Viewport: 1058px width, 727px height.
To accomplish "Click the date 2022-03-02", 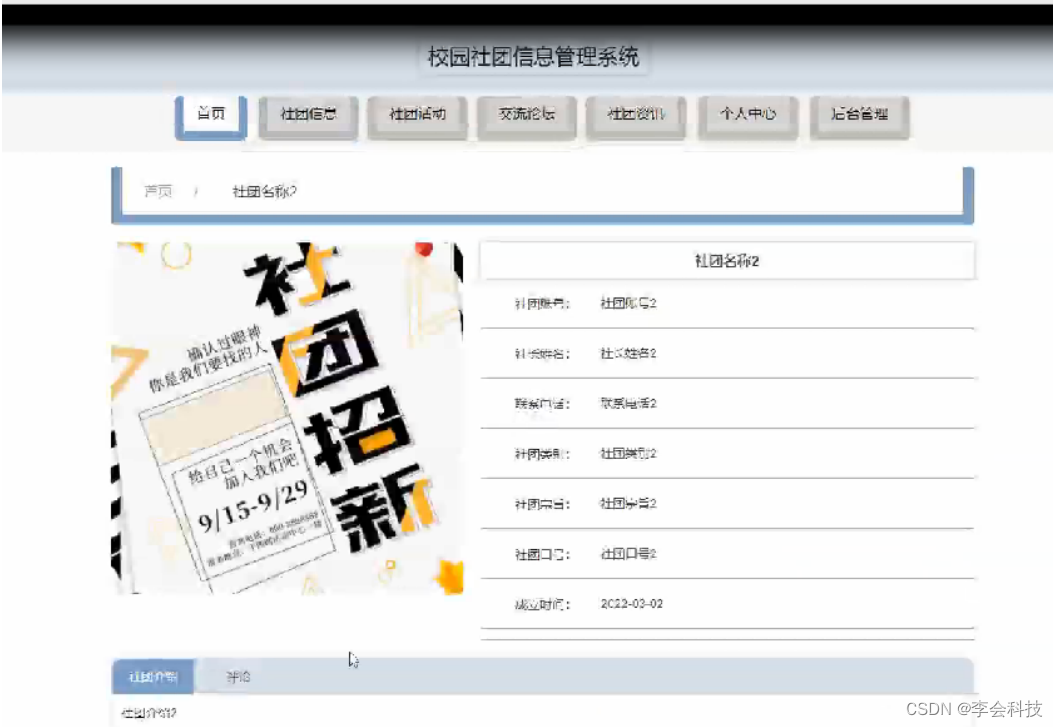I will pos(632,603).
